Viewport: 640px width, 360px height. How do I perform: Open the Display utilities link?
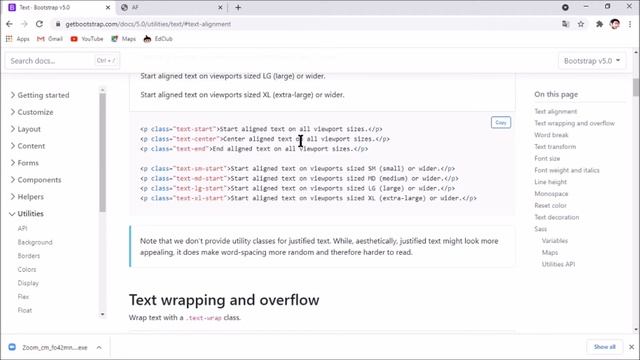point(28,283)
